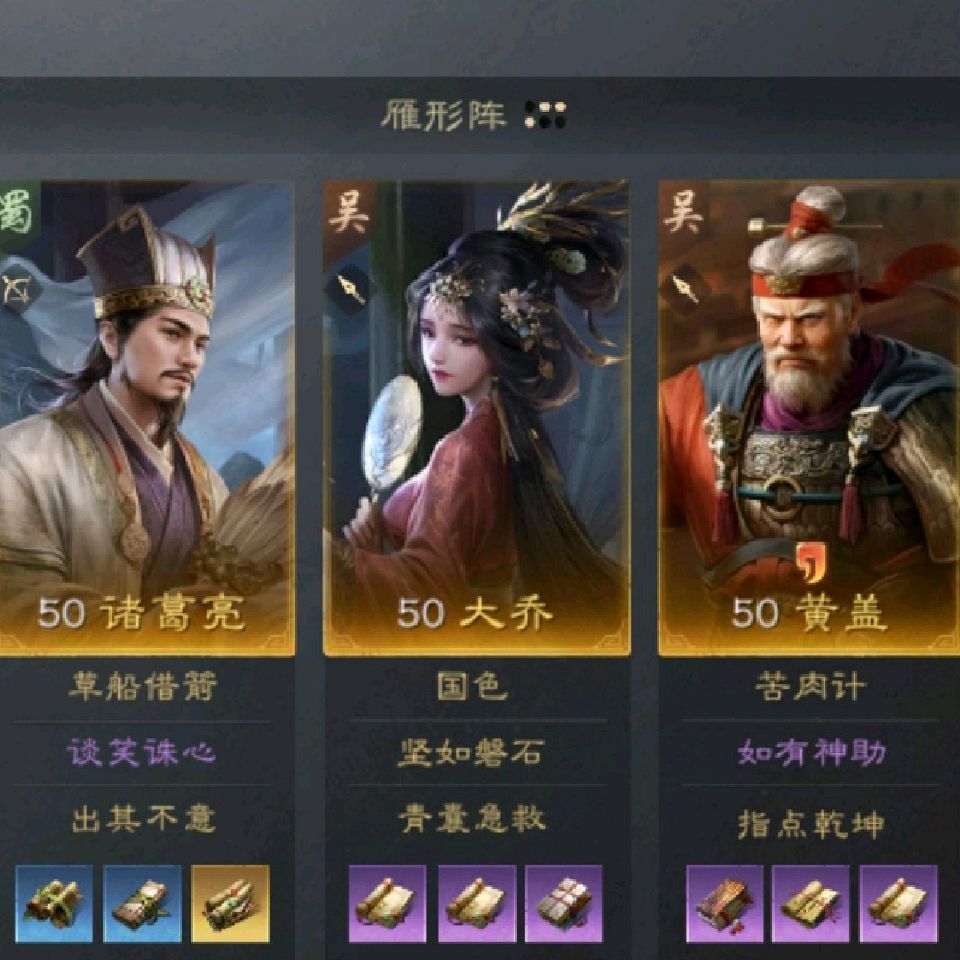
Task: Open Zhuge Liang's second blue treatise icon
Action: tap(142, 903)
